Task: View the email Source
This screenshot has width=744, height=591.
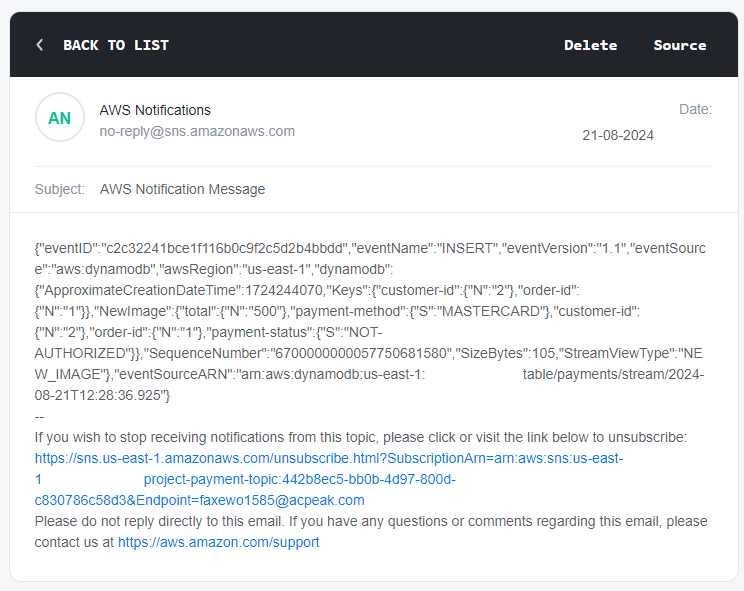Action: 680,45
